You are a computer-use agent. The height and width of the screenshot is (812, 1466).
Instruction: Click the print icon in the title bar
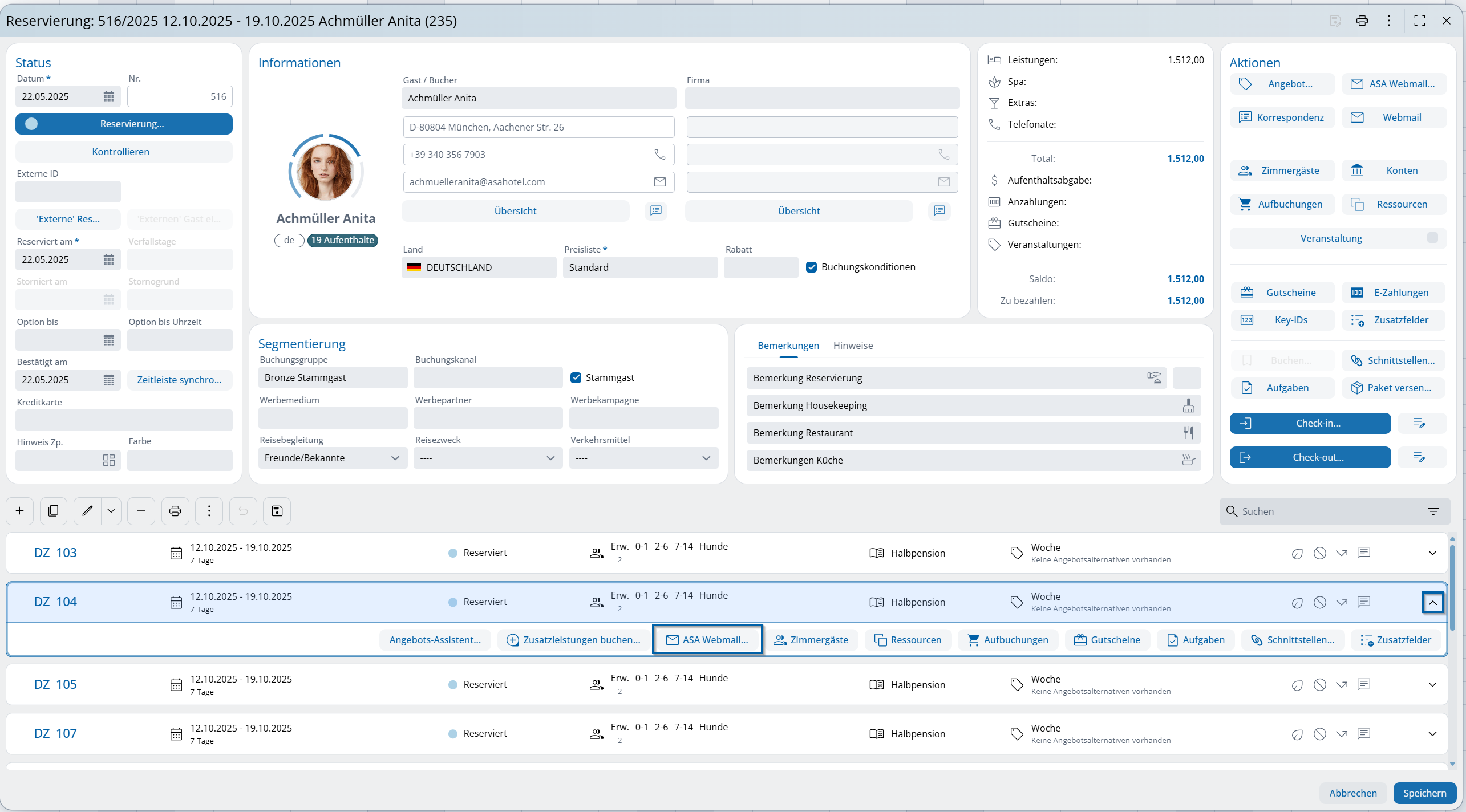click(x=1362, y=21)
